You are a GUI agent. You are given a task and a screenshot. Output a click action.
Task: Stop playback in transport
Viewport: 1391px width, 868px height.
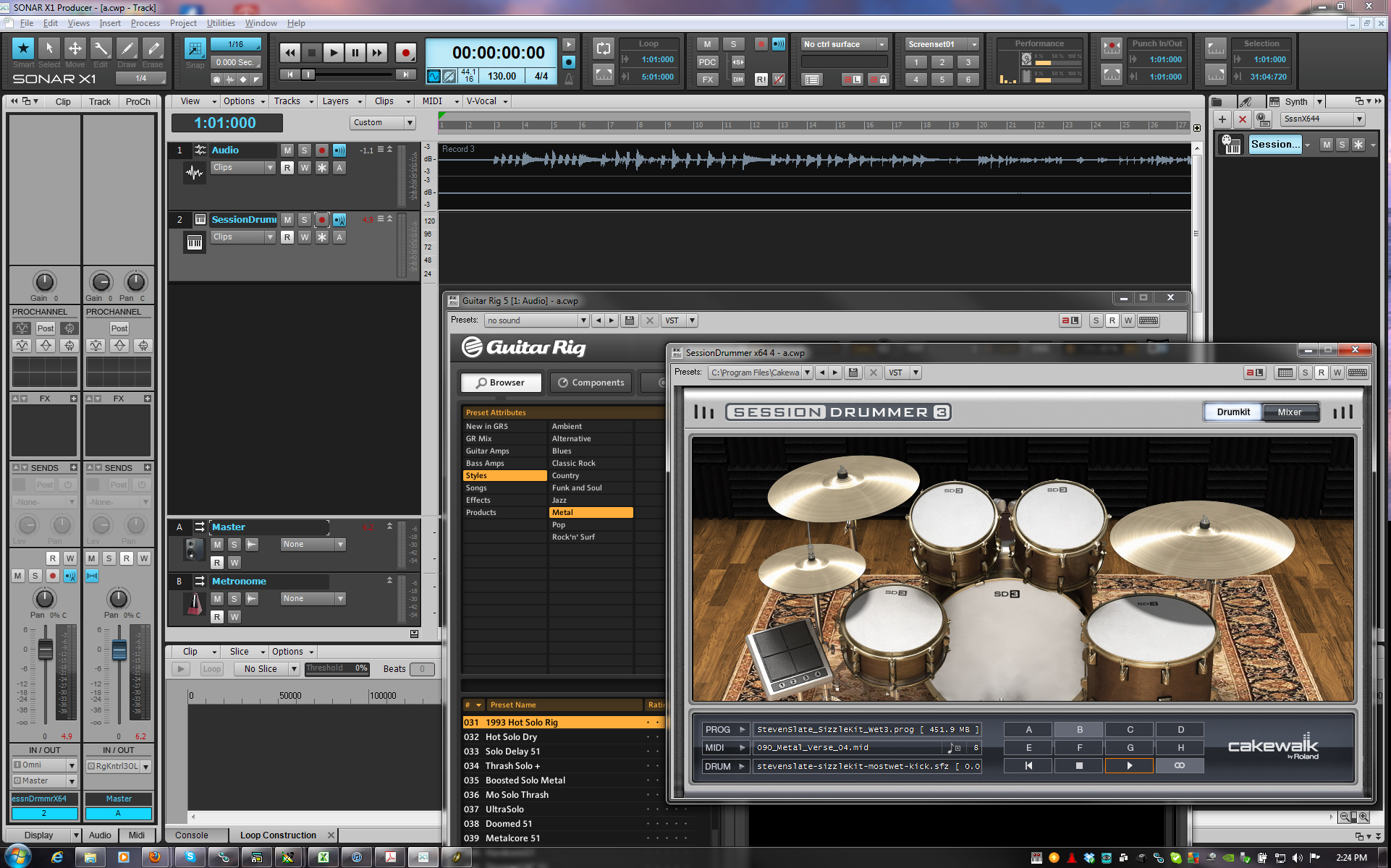pos(311,52)
